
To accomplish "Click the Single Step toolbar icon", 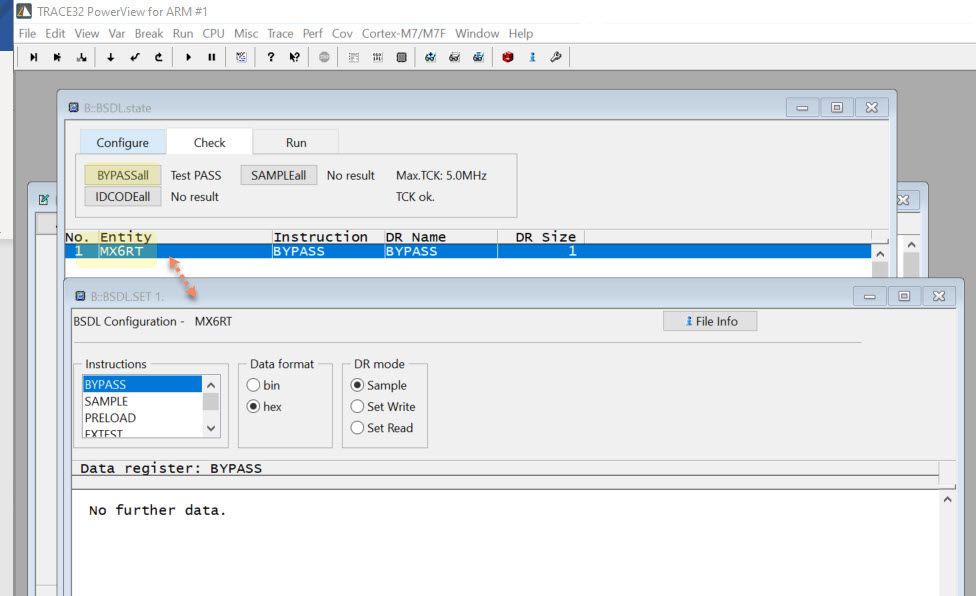I will pos(34,57).
